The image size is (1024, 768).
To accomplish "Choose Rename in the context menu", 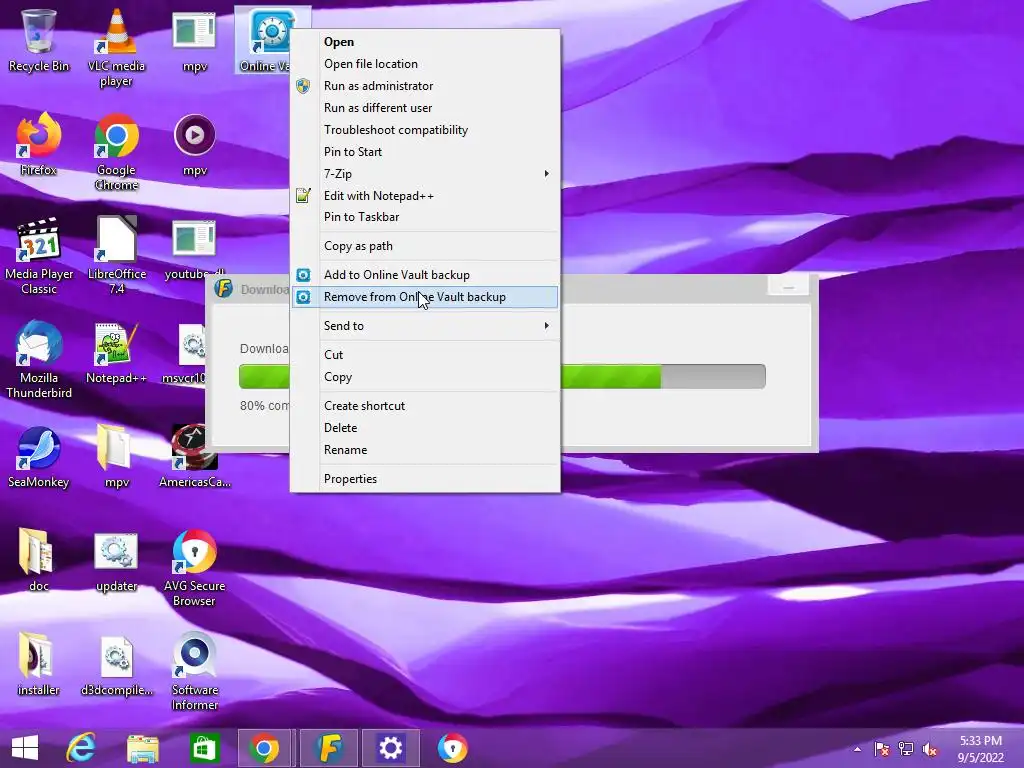I will [424, 450].
